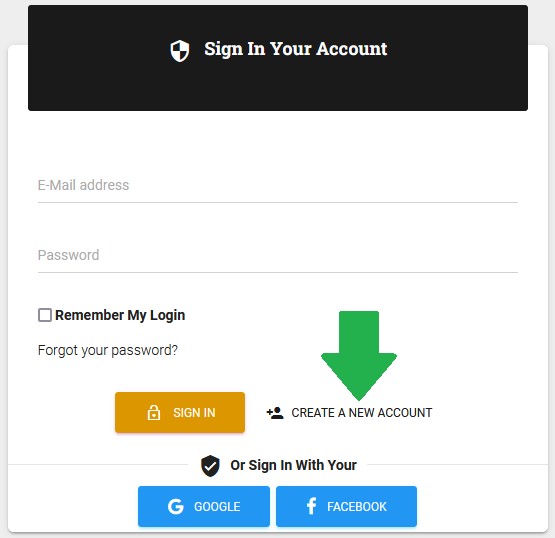This screenshot has width=555, height=538.
Task: Click the Remember My Login label text
Action: click(x=120, y=315)
